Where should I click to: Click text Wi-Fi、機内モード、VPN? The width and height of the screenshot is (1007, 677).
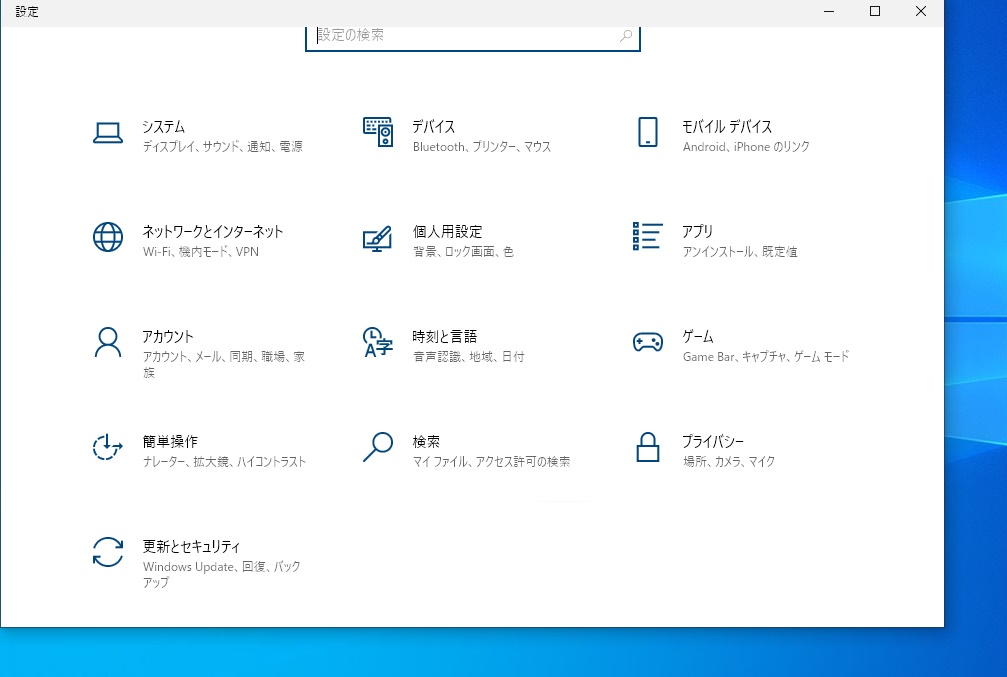pos(201,251)
